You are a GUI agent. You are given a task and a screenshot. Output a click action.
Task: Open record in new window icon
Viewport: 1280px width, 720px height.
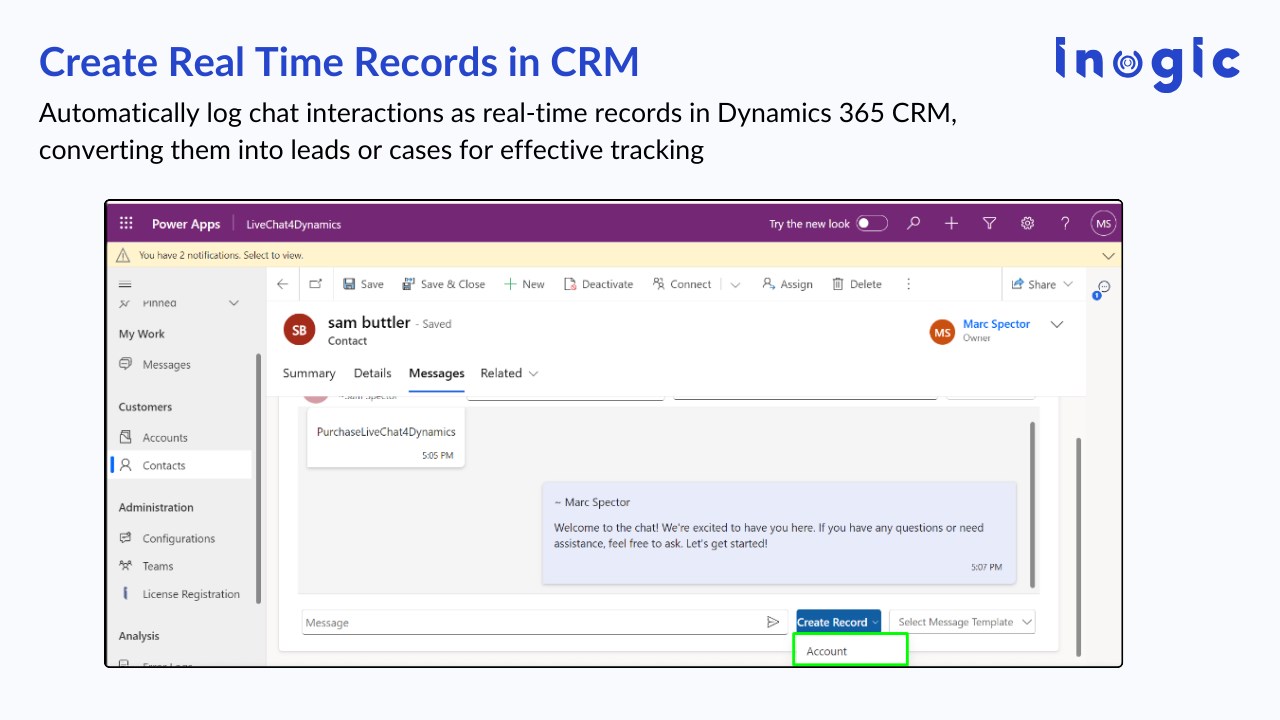pos(315,284)
